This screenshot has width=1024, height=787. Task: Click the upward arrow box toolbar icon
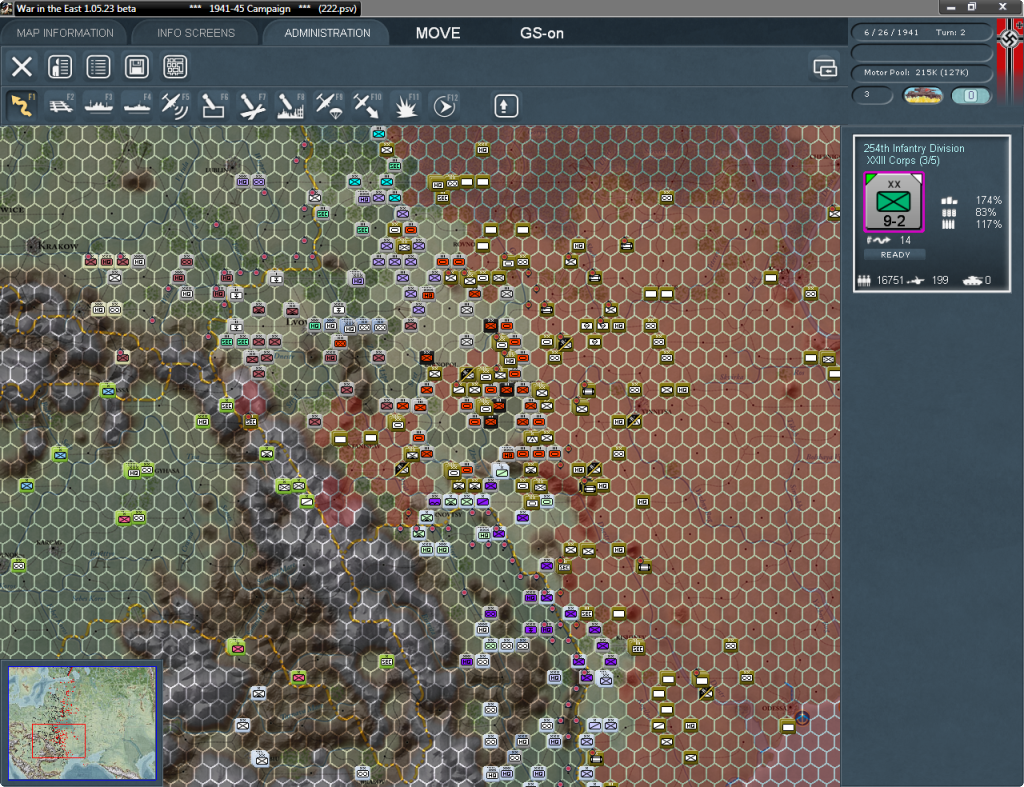click(505, 106)
